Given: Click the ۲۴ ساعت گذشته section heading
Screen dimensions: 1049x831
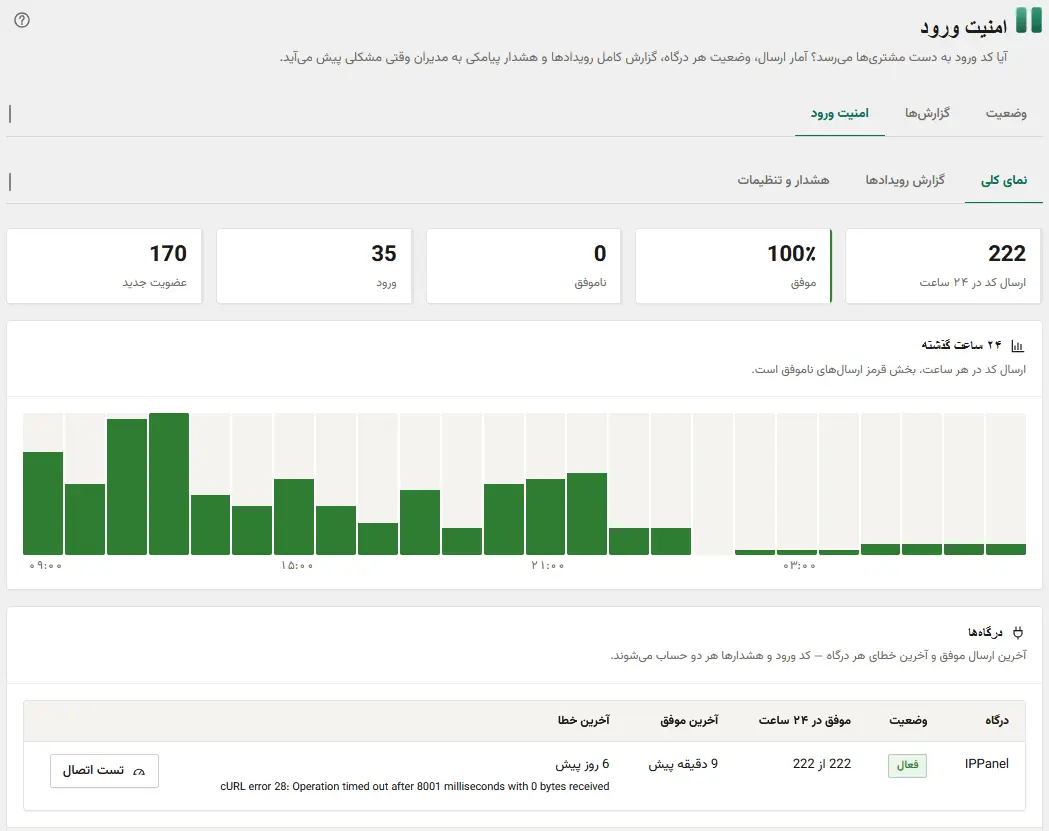Looking at the screenshot, I should pos(961,345).
